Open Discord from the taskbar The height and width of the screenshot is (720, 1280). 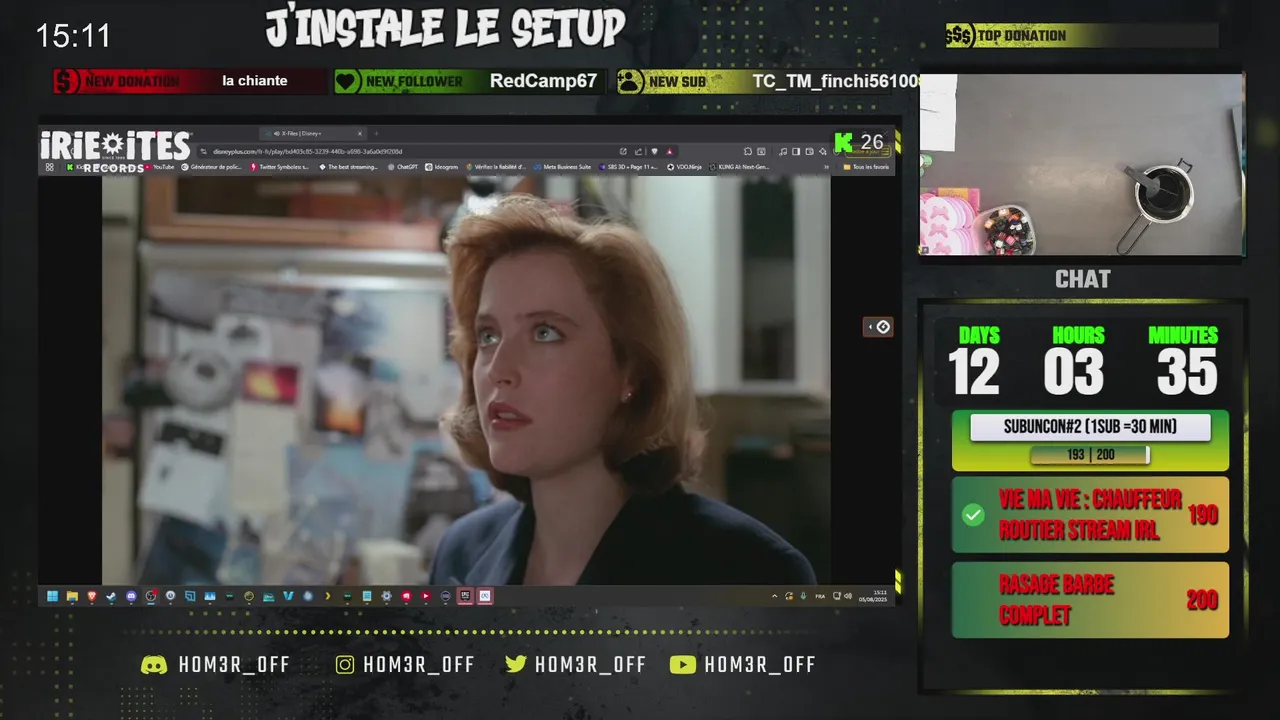point(131,596)
